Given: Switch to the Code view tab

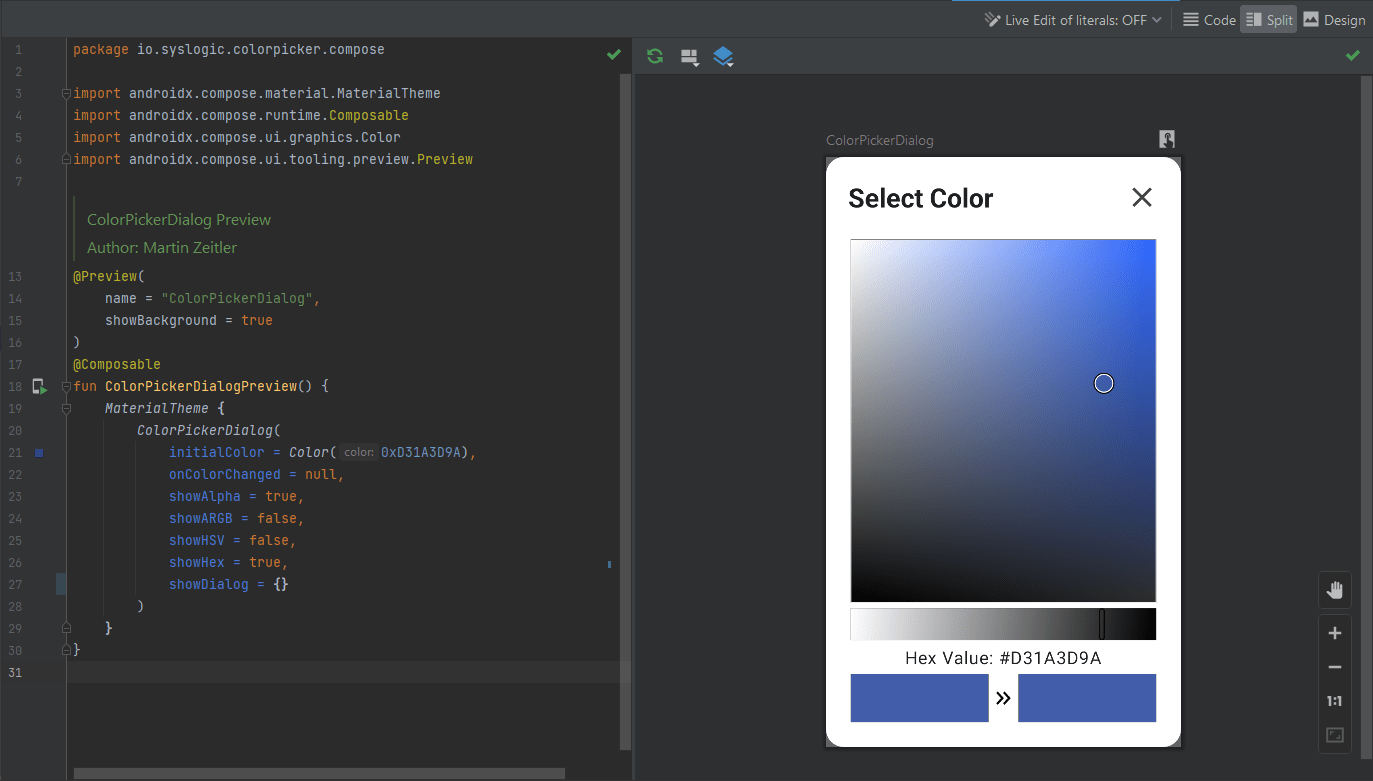Looking at the screenshot, I should pyautogui.click(x=1209, y=18).
